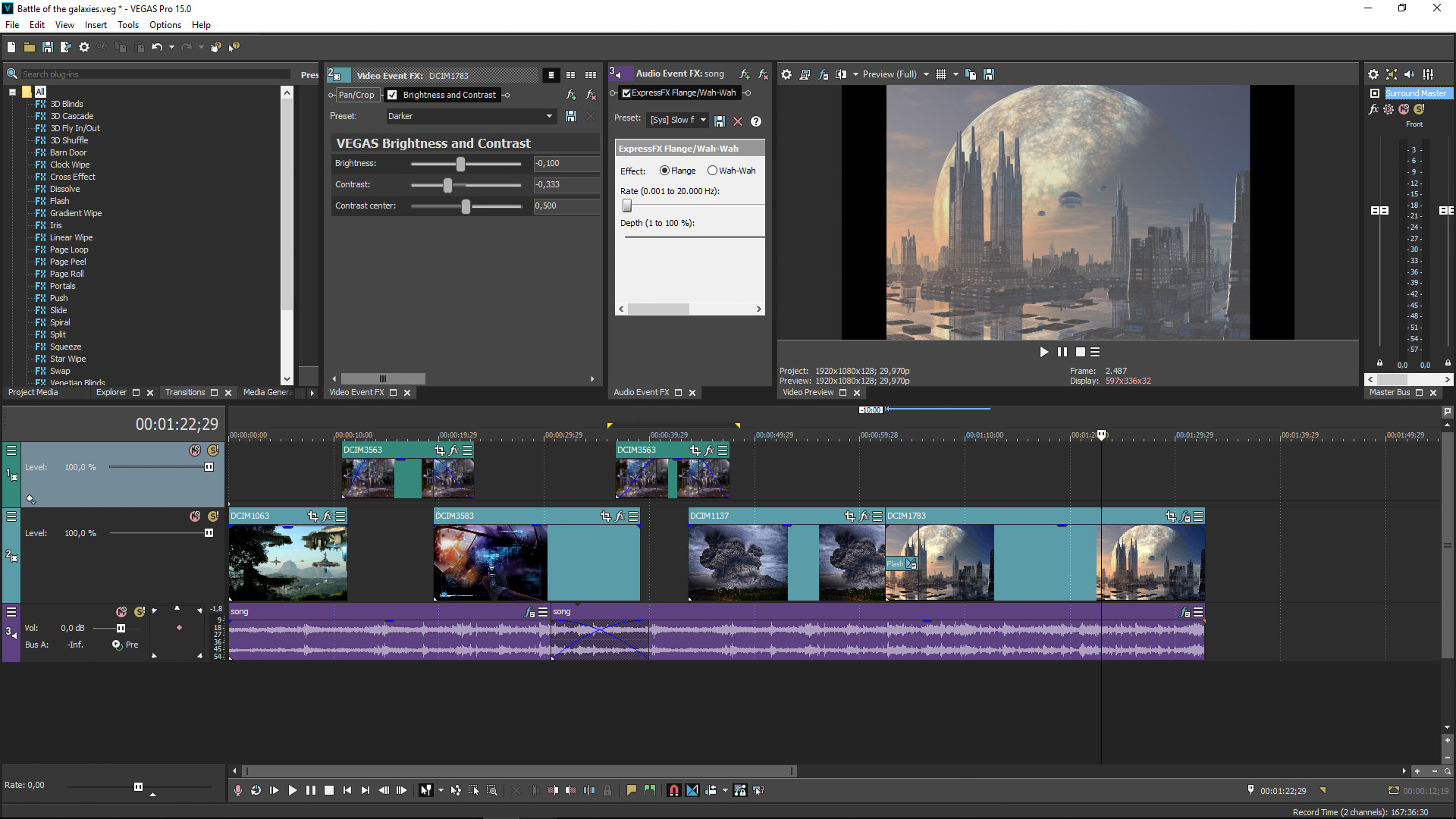Open the Preview (Full) quality dropdown
The image size is (1456, 819).
click(895, 74)
